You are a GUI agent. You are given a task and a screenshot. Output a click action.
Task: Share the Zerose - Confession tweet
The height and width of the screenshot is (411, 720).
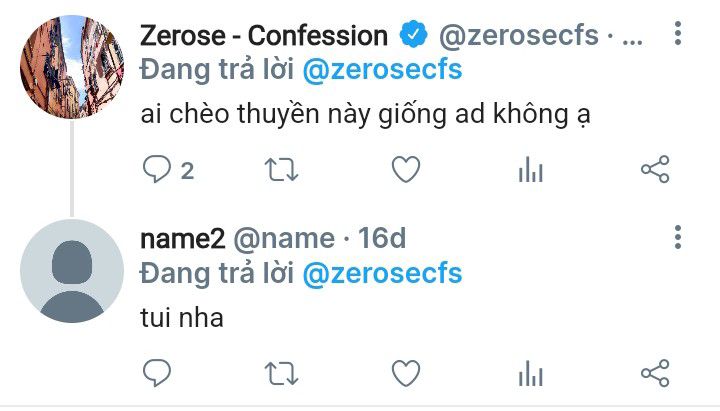(654, 170)
